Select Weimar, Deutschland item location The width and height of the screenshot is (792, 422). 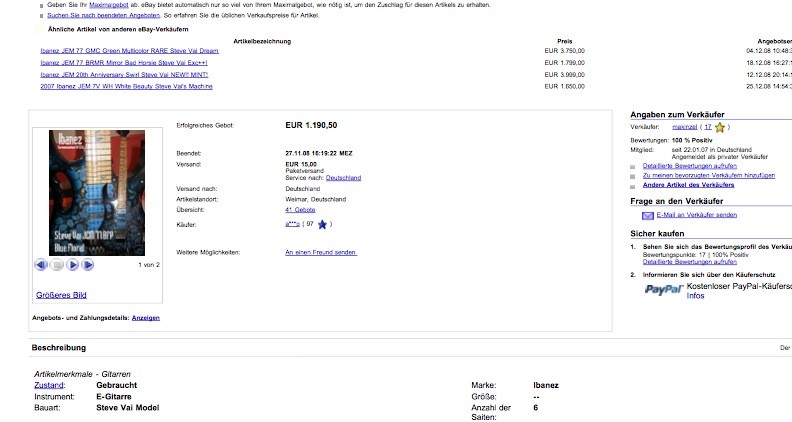click(316, 199)
